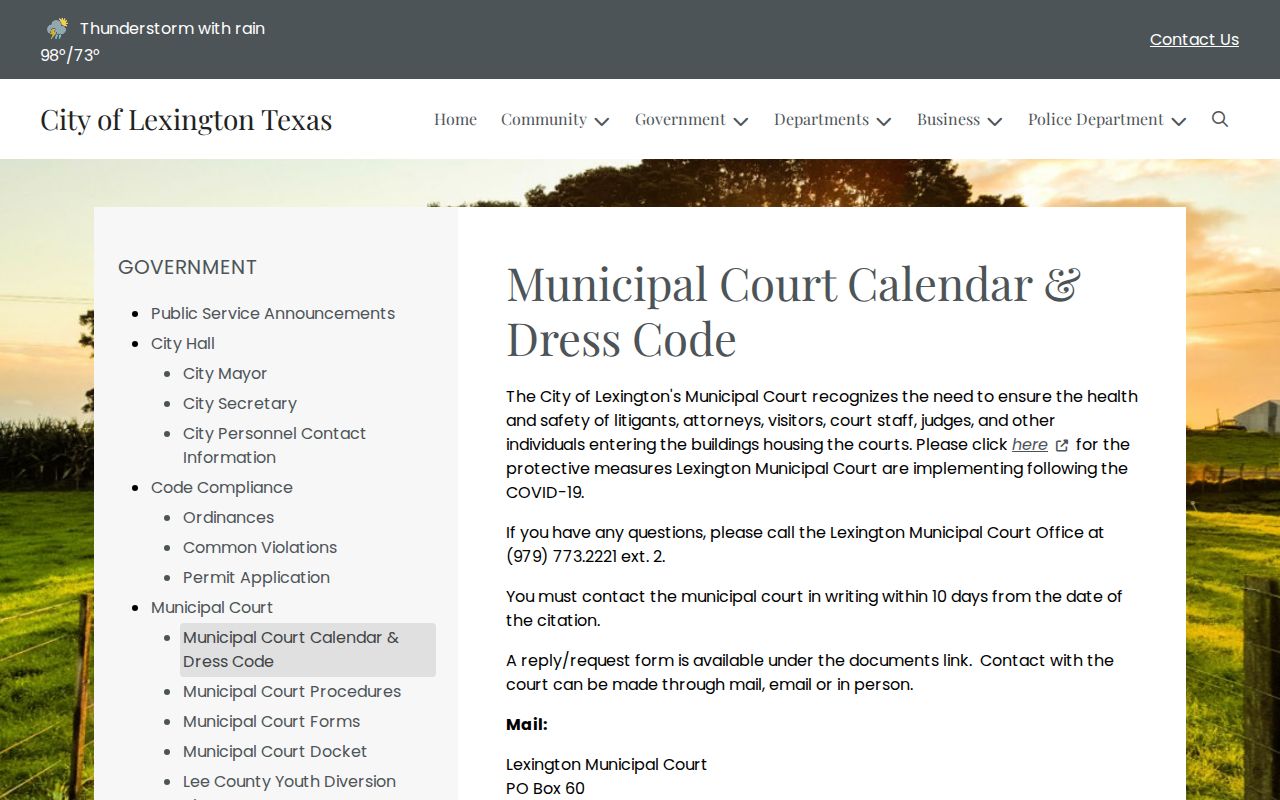Click the "Municipal Court Calendar & Dress Code" page heading
The height and width of the screenshot is (800, 1280).
point(793,311)
